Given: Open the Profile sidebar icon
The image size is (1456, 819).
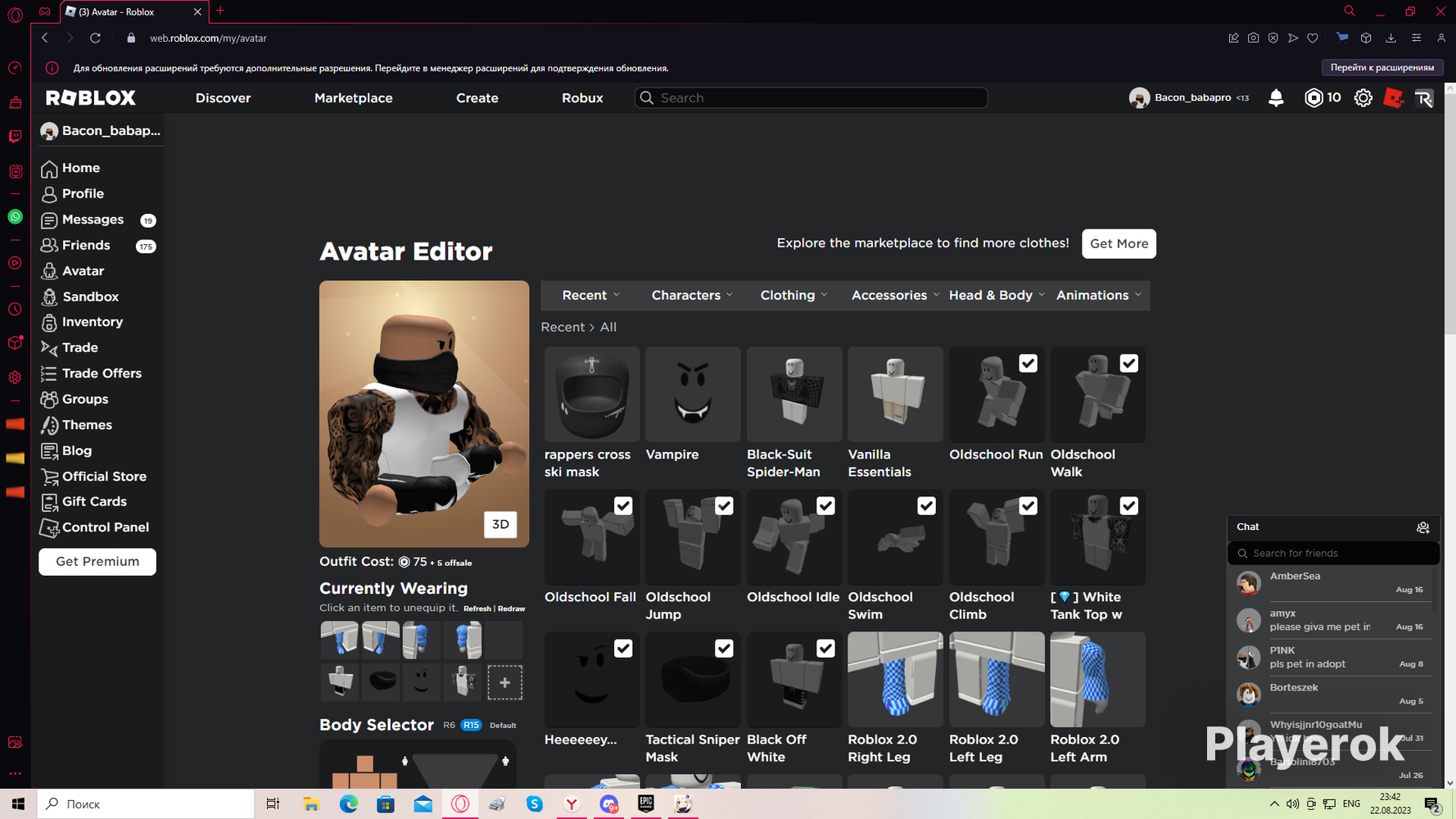Looking at the screenshot, I should 49,194.
